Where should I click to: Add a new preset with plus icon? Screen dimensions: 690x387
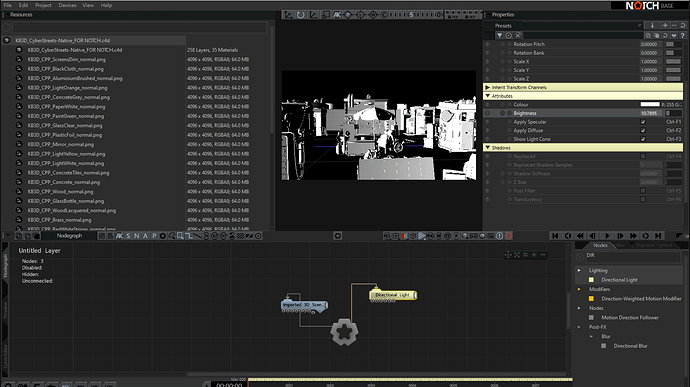tap(665, 26)
